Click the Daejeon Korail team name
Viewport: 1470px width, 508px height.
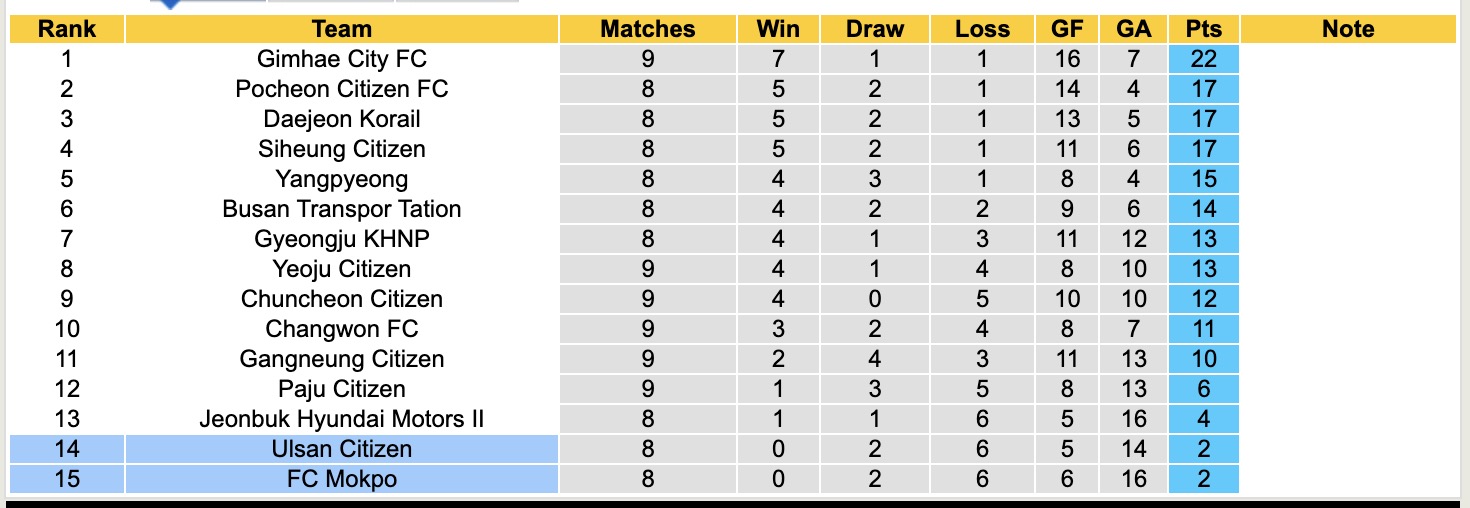[x=341, y=119]
